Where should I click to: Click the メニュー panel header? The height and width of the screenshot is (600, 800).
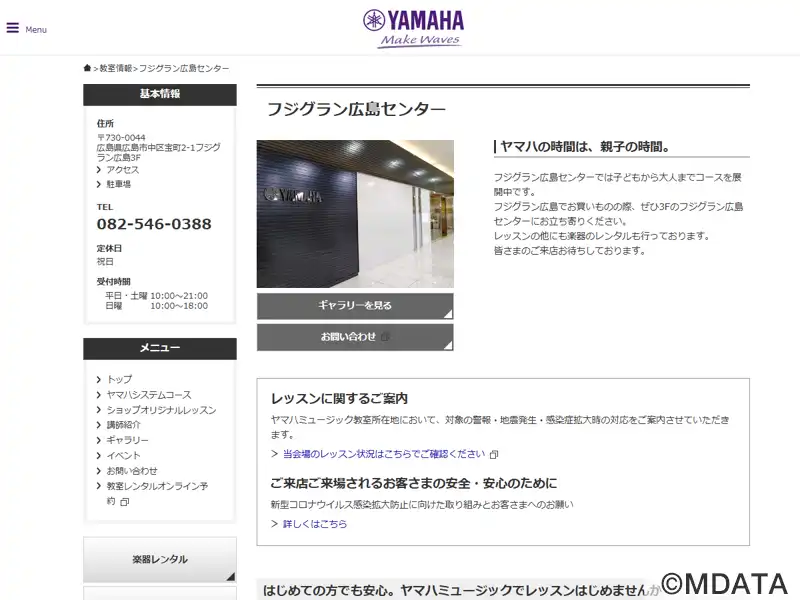(x=160, y=348)
